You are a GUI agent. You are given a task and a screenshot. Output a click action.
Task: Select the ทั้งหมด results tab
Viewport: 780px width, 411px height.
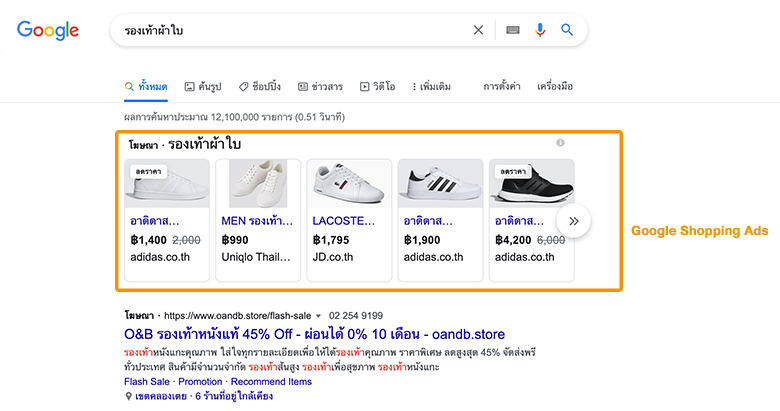[146, 87]
